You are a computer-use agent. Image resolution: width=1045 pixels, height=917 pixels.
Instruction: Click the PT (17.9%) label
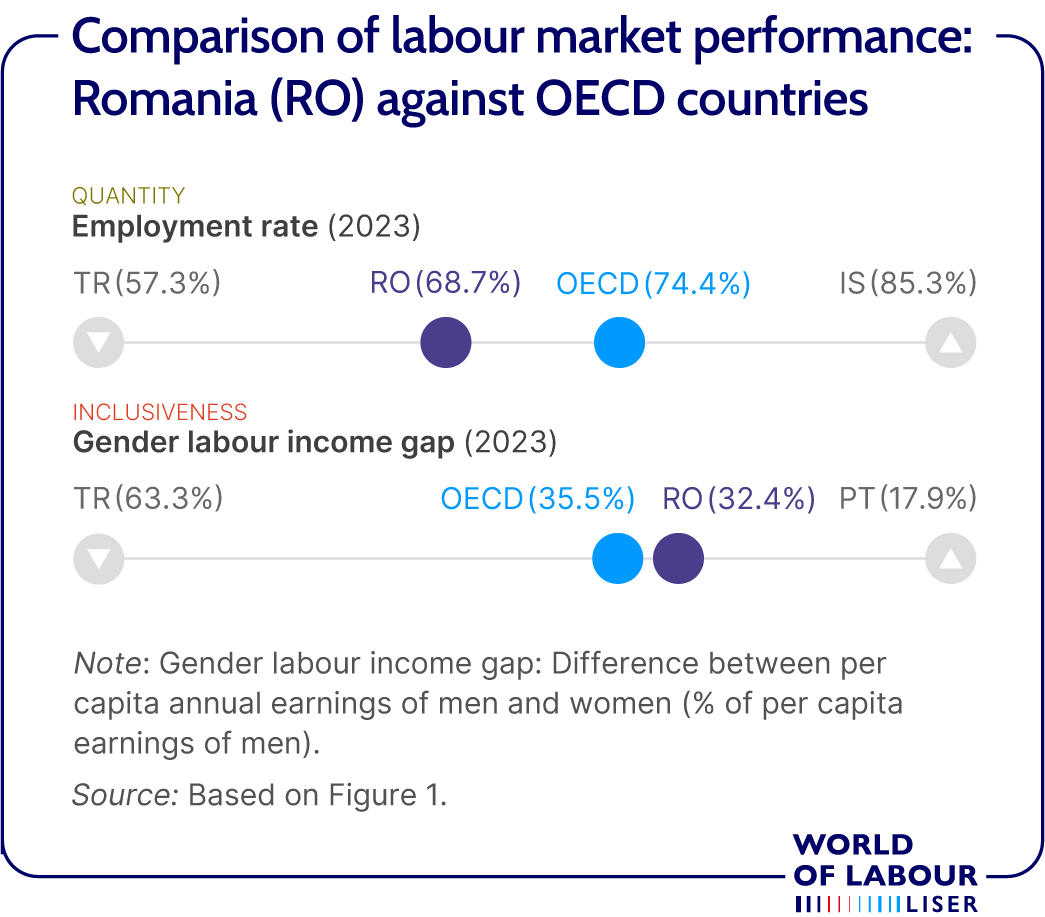908,498
